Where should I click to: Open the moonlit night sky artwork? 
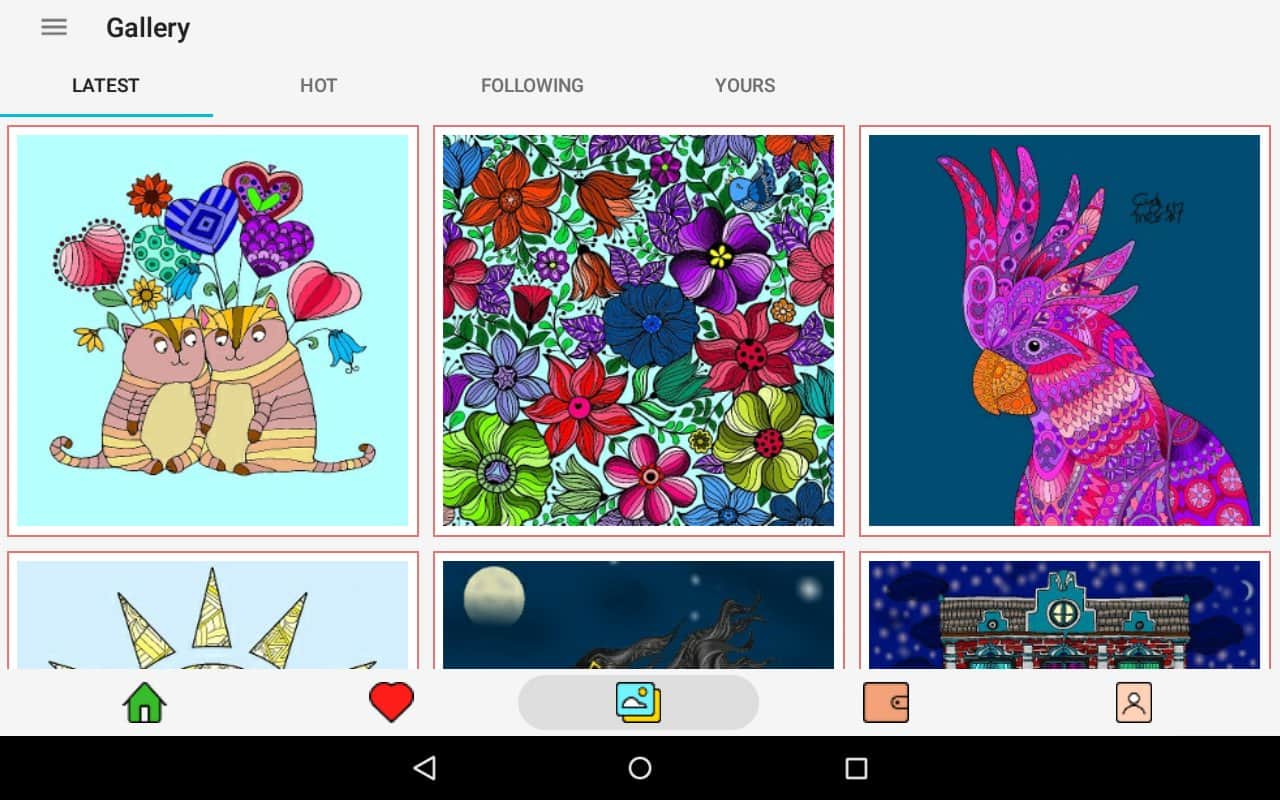(x=639, y=610)
